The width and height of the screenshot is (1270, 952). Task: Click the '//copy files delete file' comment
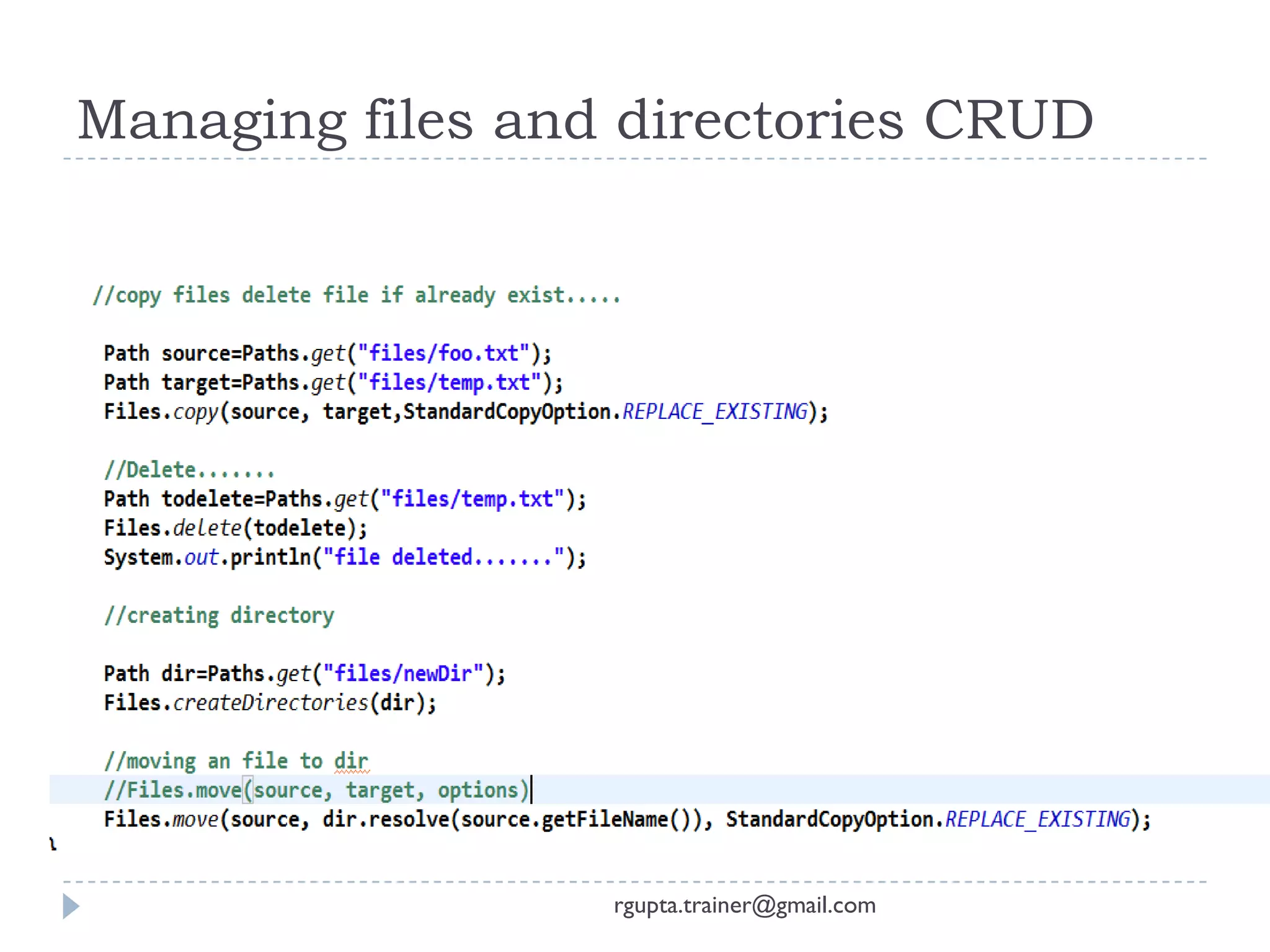click(x=355, y=296)
